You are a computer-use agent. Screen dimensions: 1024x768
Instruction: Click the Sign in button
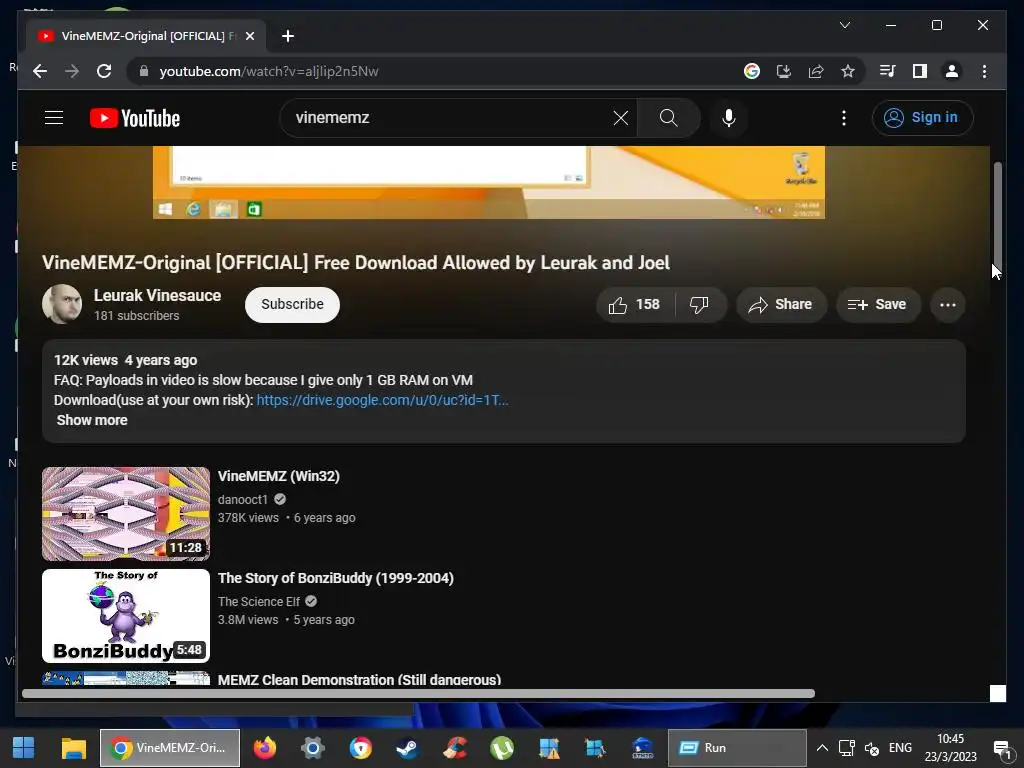(x=922, y=118)
